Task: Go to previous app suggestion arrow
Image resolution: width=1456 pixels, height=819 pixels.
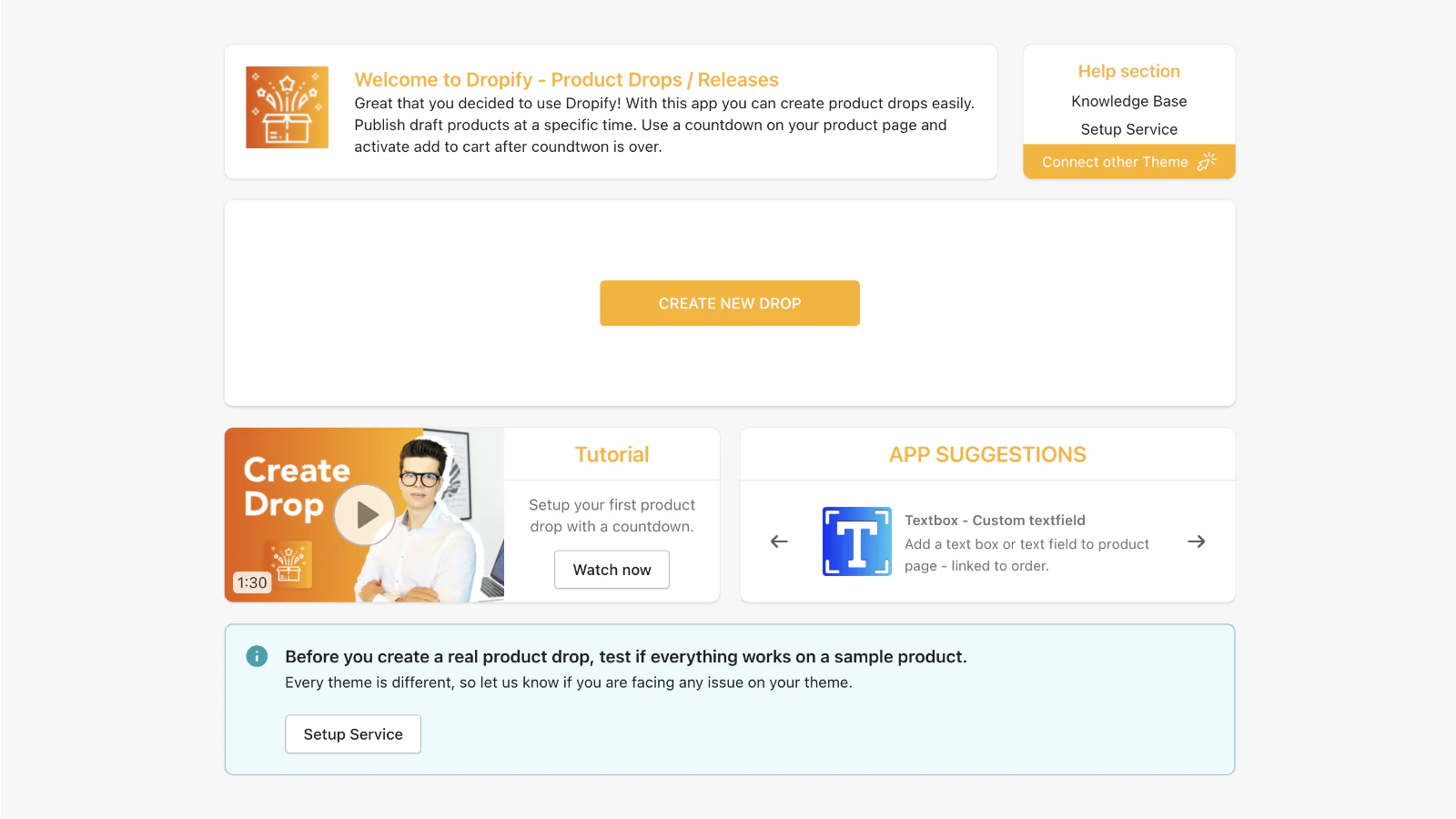Action: pos(779,541)
